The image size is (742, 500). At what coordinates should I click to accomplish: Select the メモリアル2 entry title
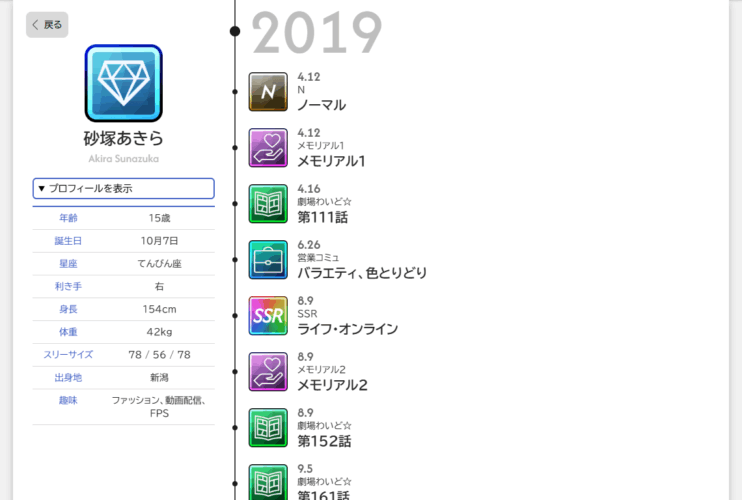click(x=332, y=385)
